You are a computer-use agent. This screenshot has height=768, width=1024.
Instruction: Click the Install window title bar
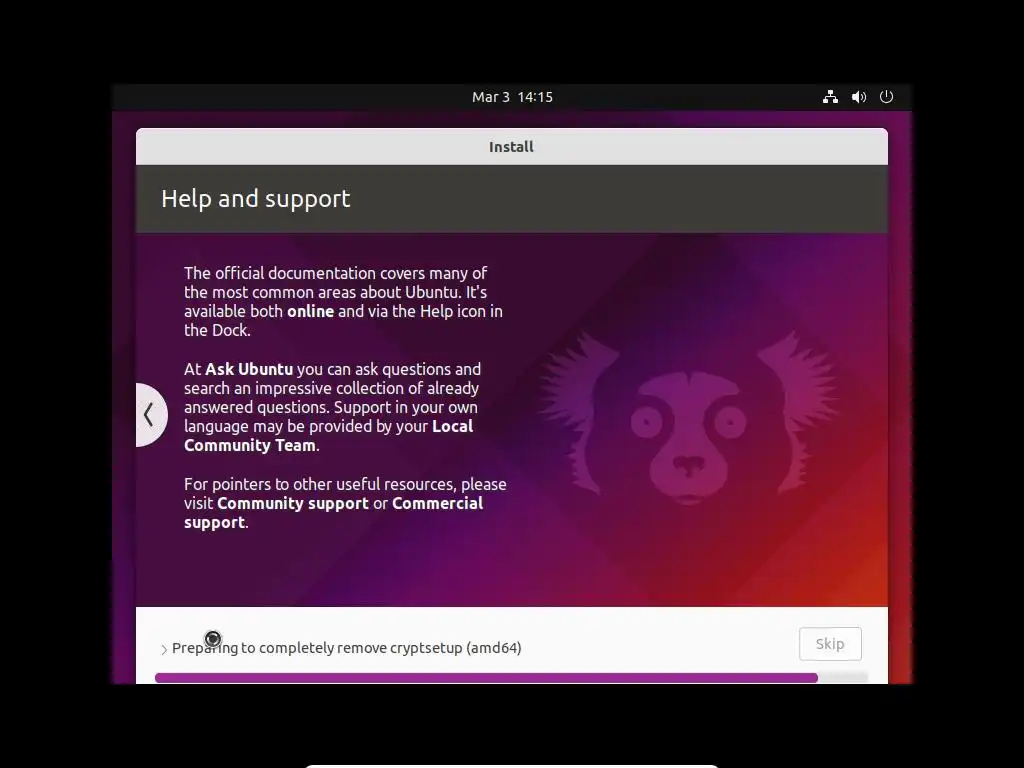511,146
